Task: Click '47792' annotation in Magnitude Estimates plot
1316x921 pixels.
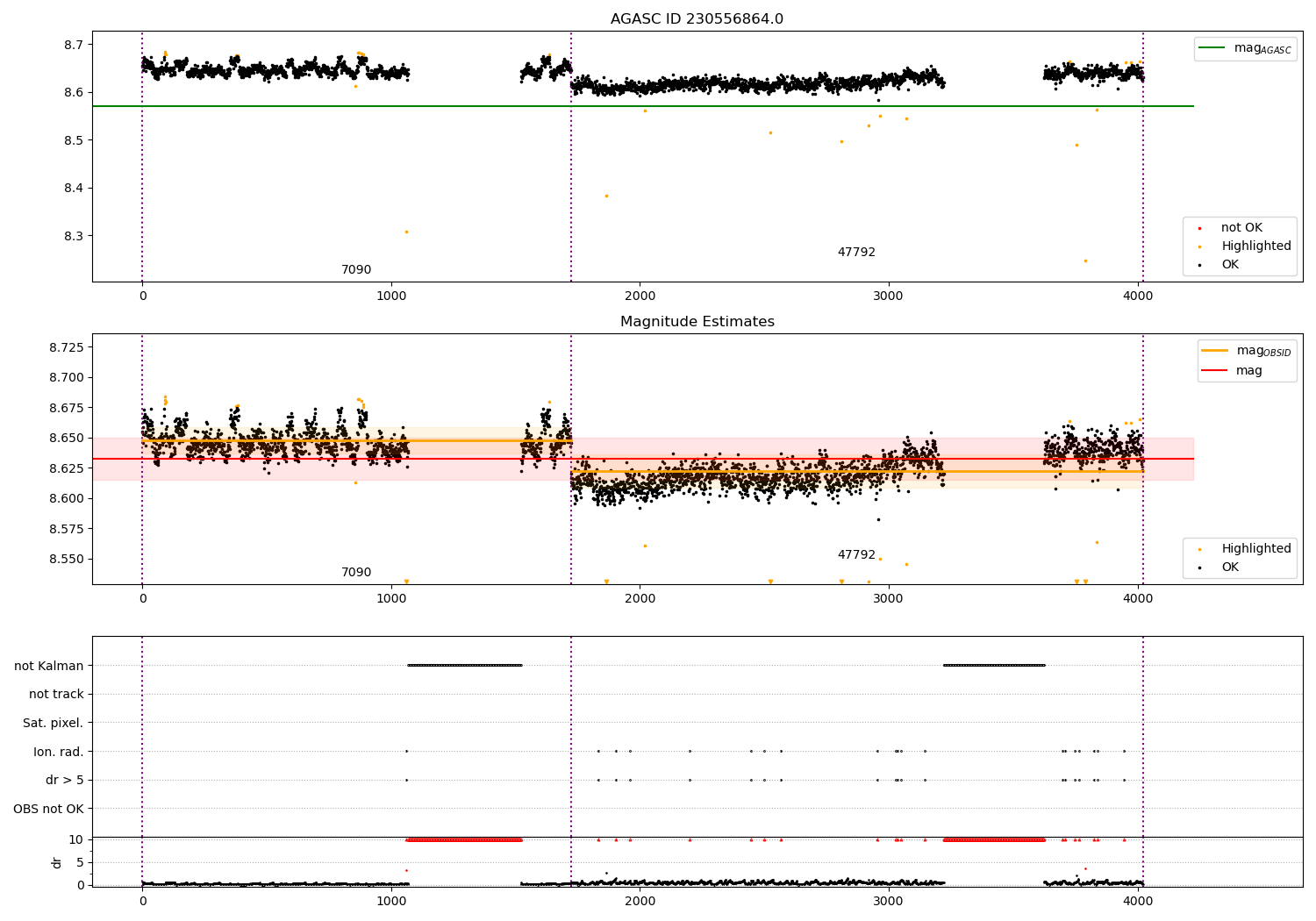Action: (856, 555)
